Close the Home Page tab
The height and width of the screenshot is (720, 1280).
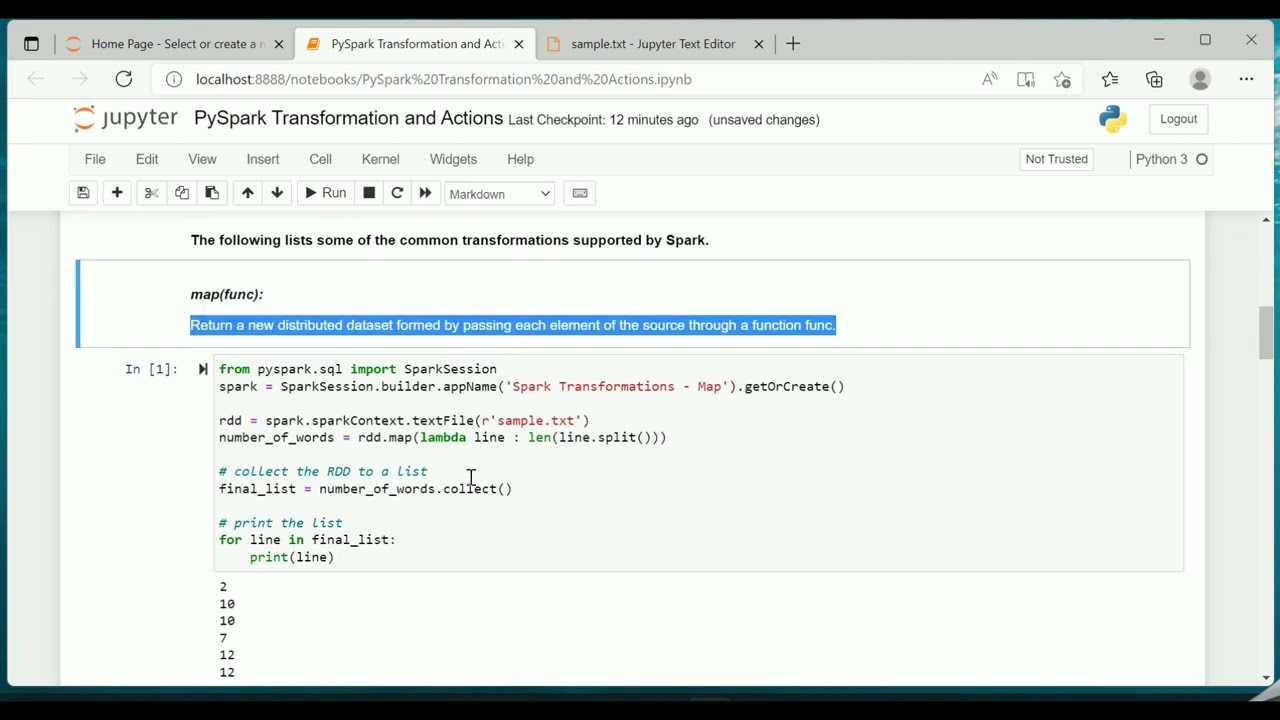279,44
